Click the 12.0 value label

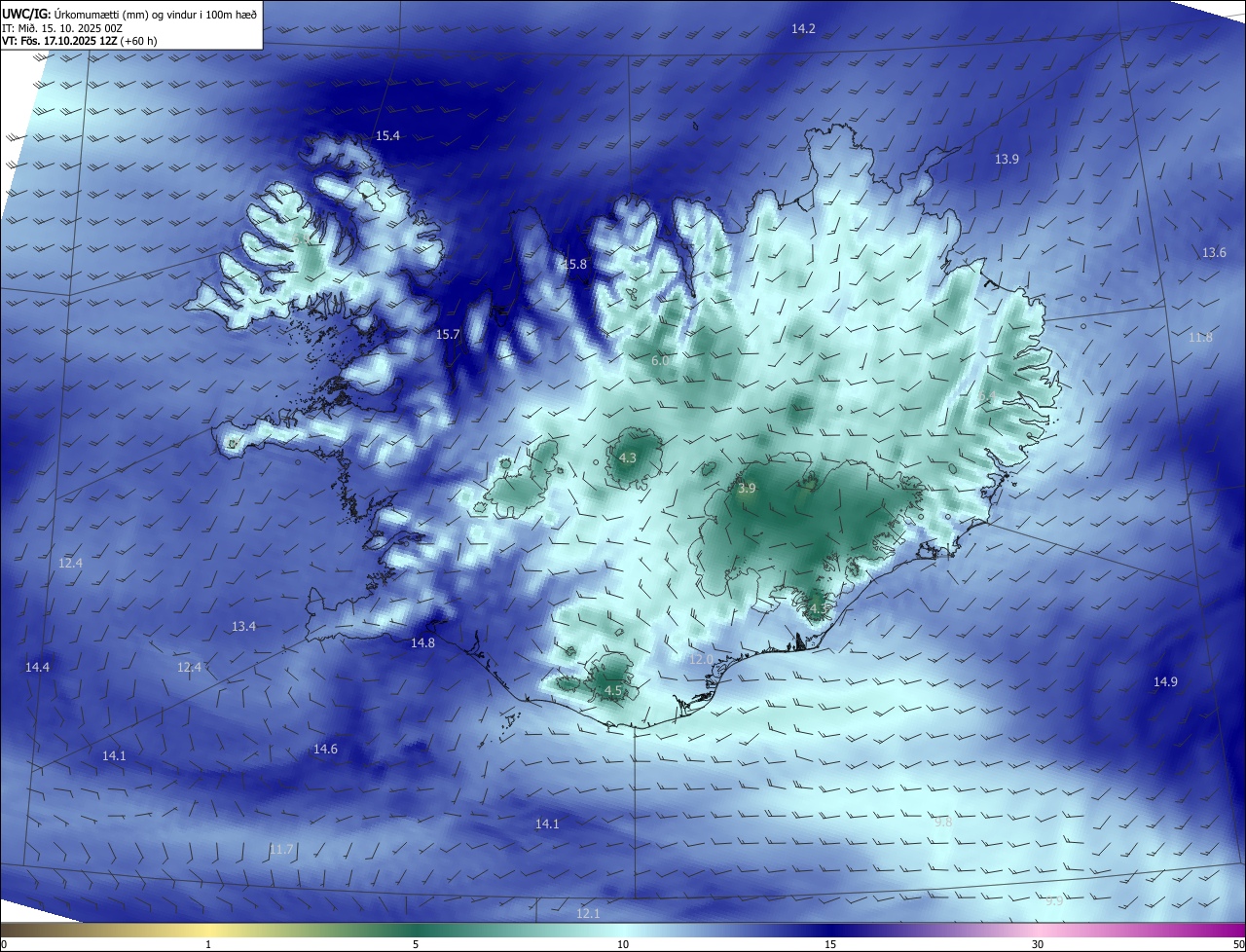coord(701,659)
